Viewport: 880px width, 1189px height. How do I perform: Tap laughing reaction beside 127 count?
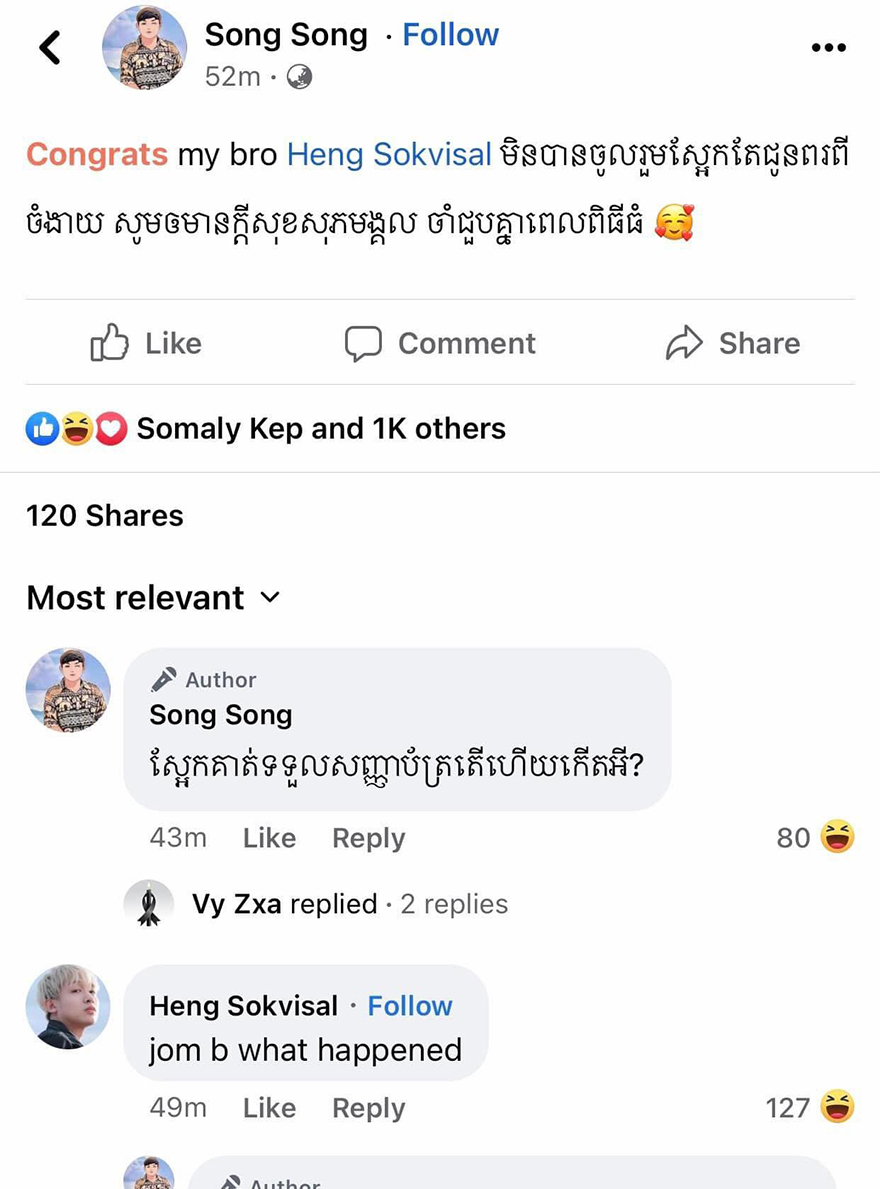click(837, 1107)
